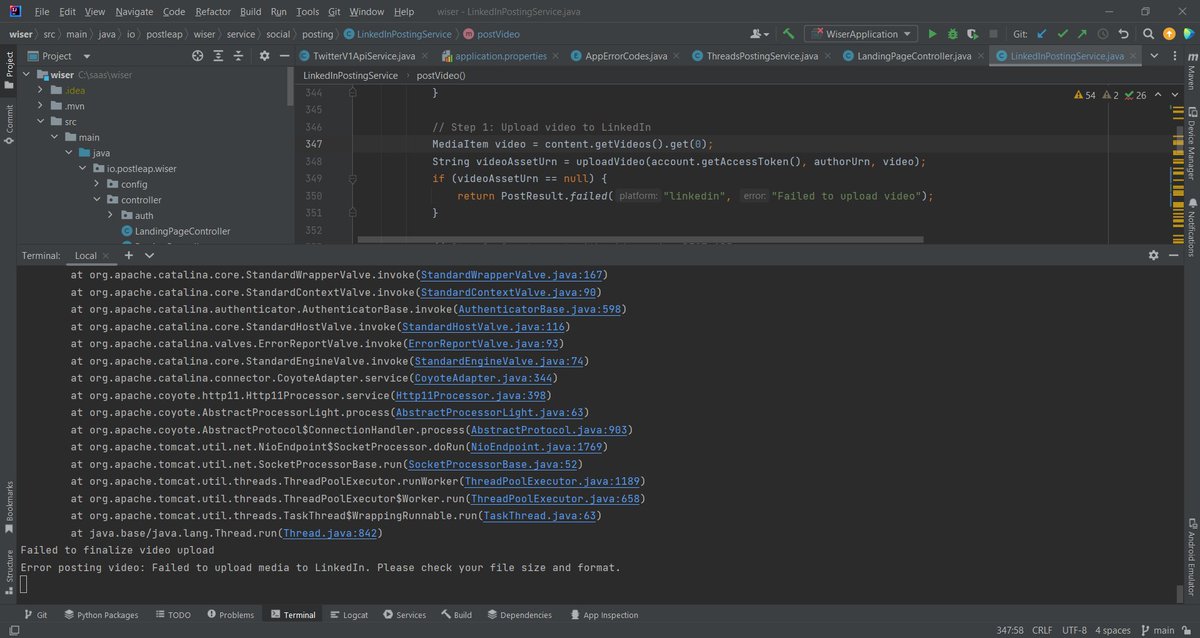This screenshot has width=1200, height=638.
Task: Run WiserApplication with the green play icon
Action: pos(932,33)
